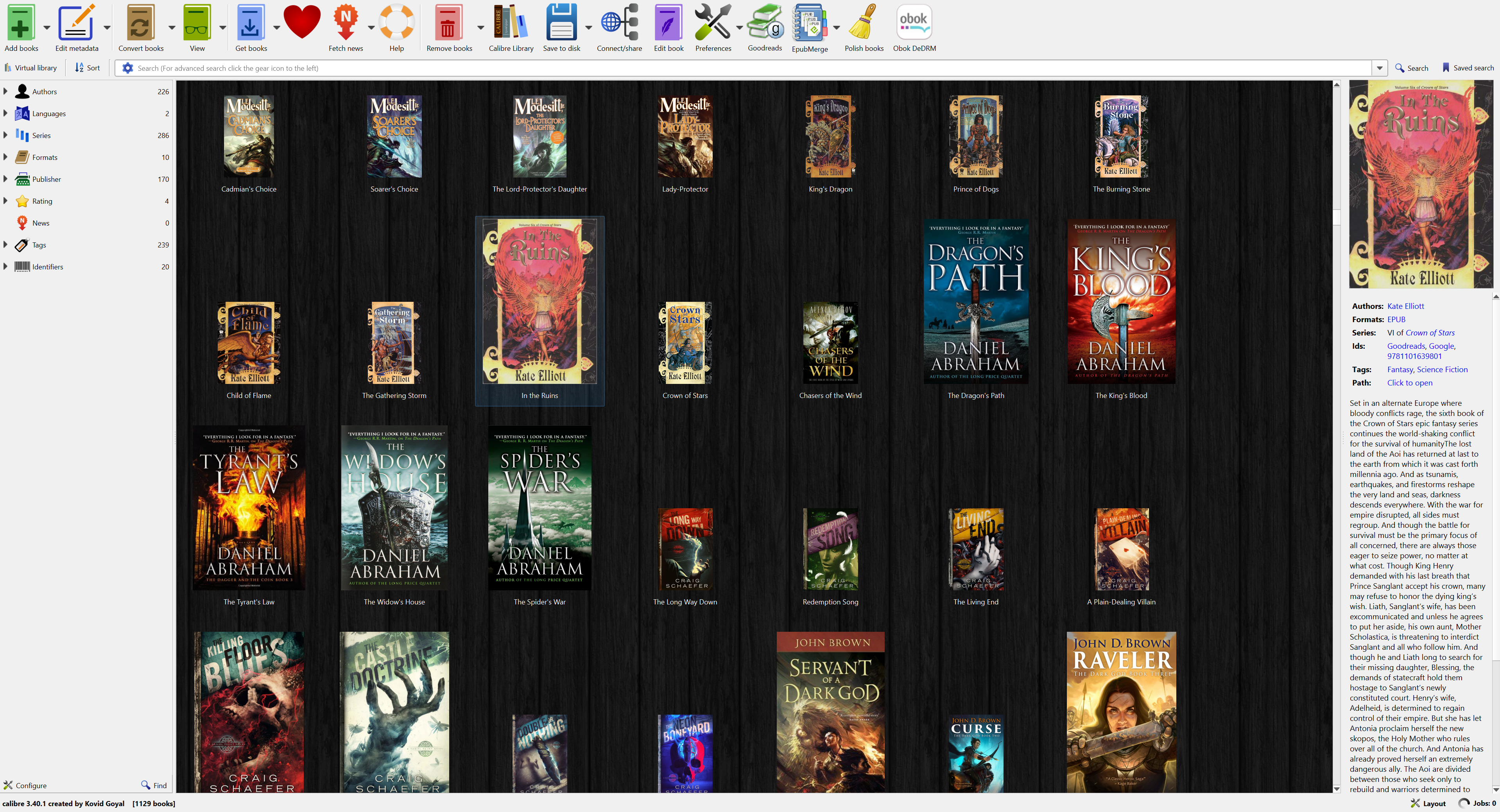
Task: Expand the Formats category
Action: [x=5, y=157]
